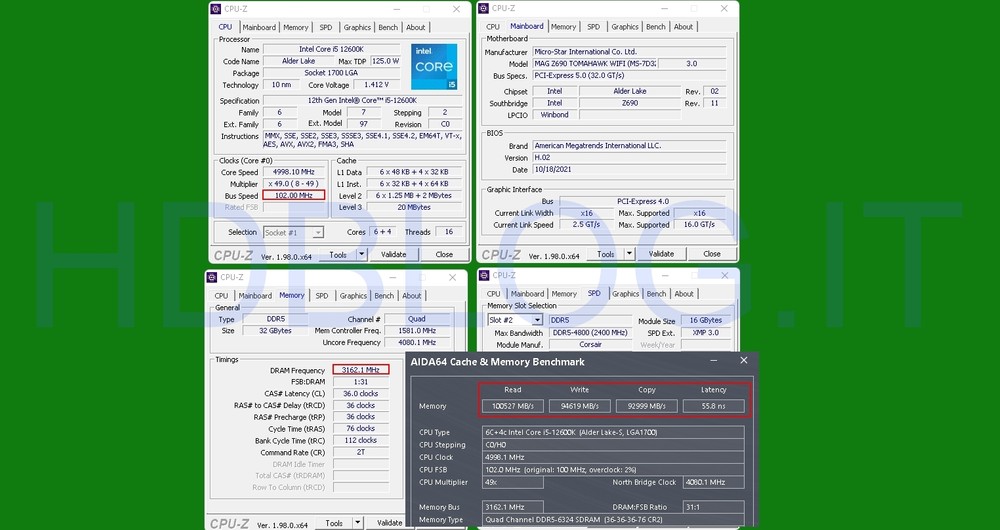Open the Bench tab in the Mainboard window
Screen dimensions: 1000x530
coord(656,27)
